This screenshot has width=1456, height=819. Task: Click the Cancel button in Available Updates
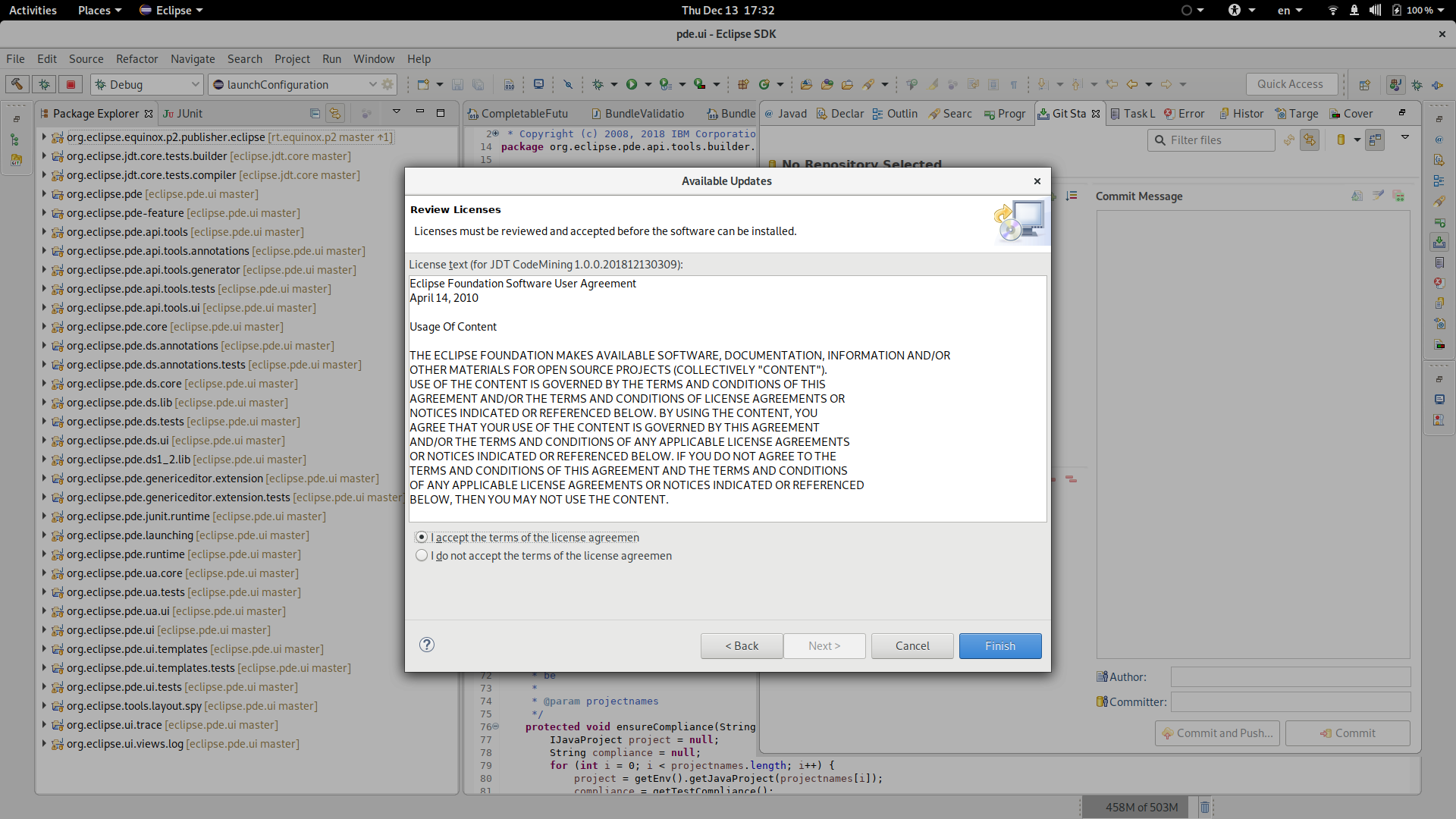(x=912, y=645)
